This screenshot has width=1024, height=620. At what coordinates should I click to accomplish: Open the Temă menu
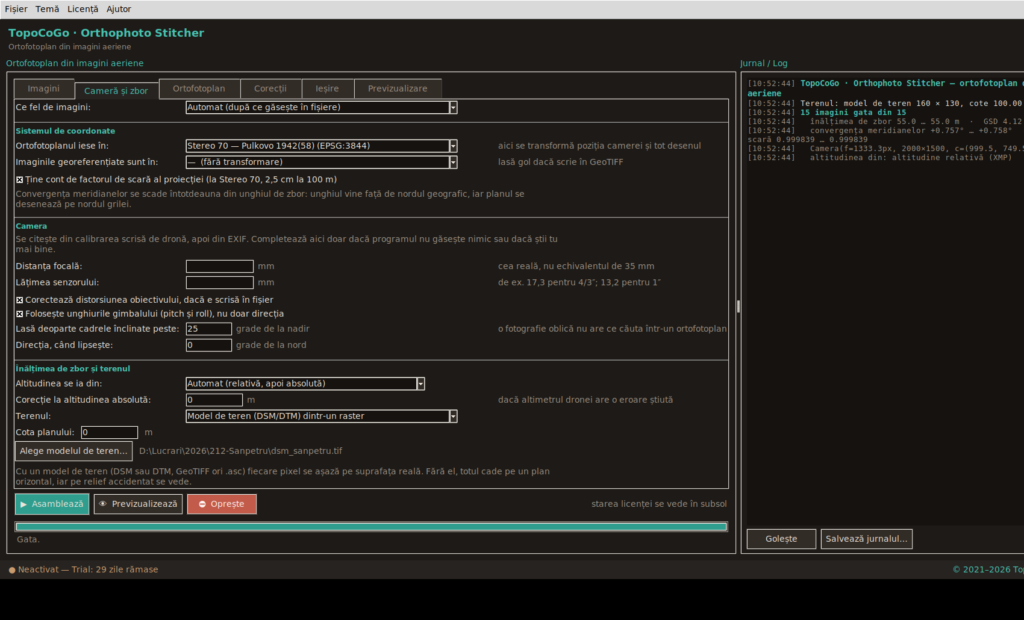47,9
